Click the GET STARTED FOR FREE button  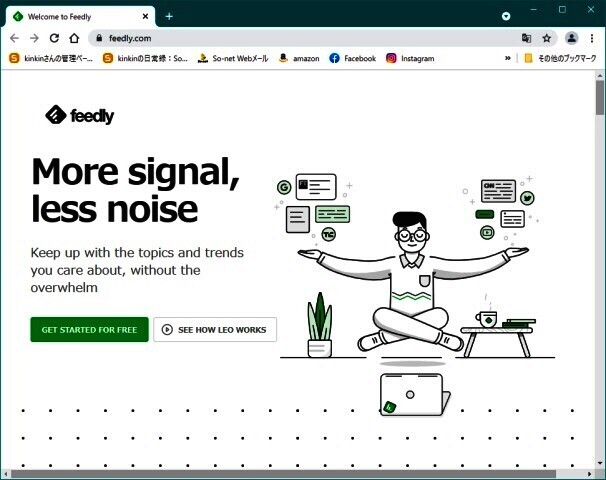89,330
